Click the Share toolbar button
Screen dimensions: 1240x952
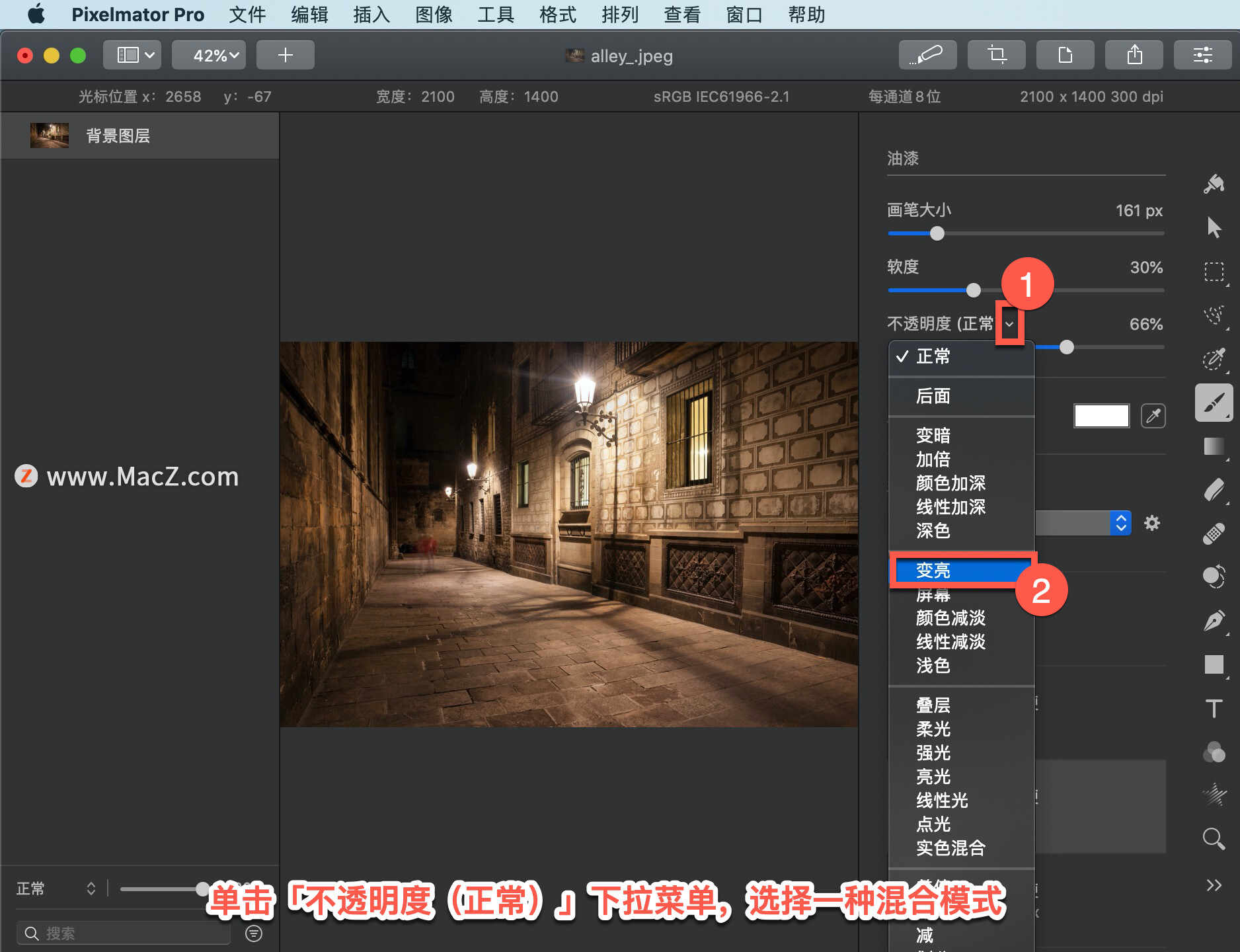(x=1134, y=55)
